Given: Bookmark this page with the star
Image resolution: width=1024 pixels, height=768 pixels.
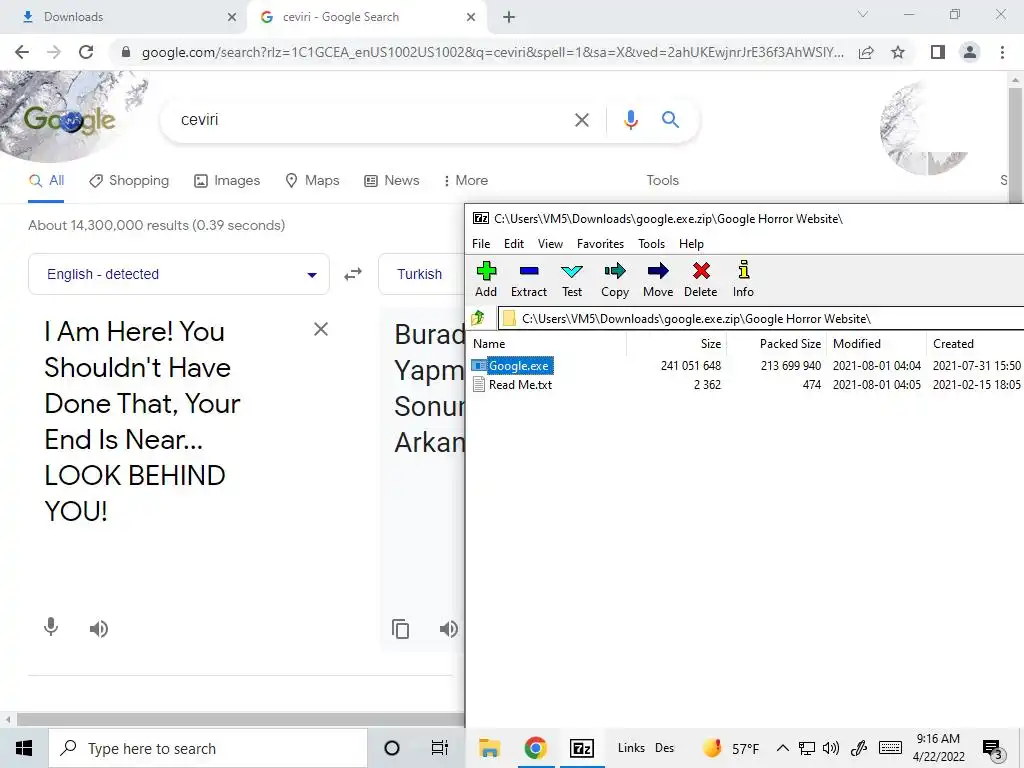Looking at the screenshot, I should click(x=898, y=52).
